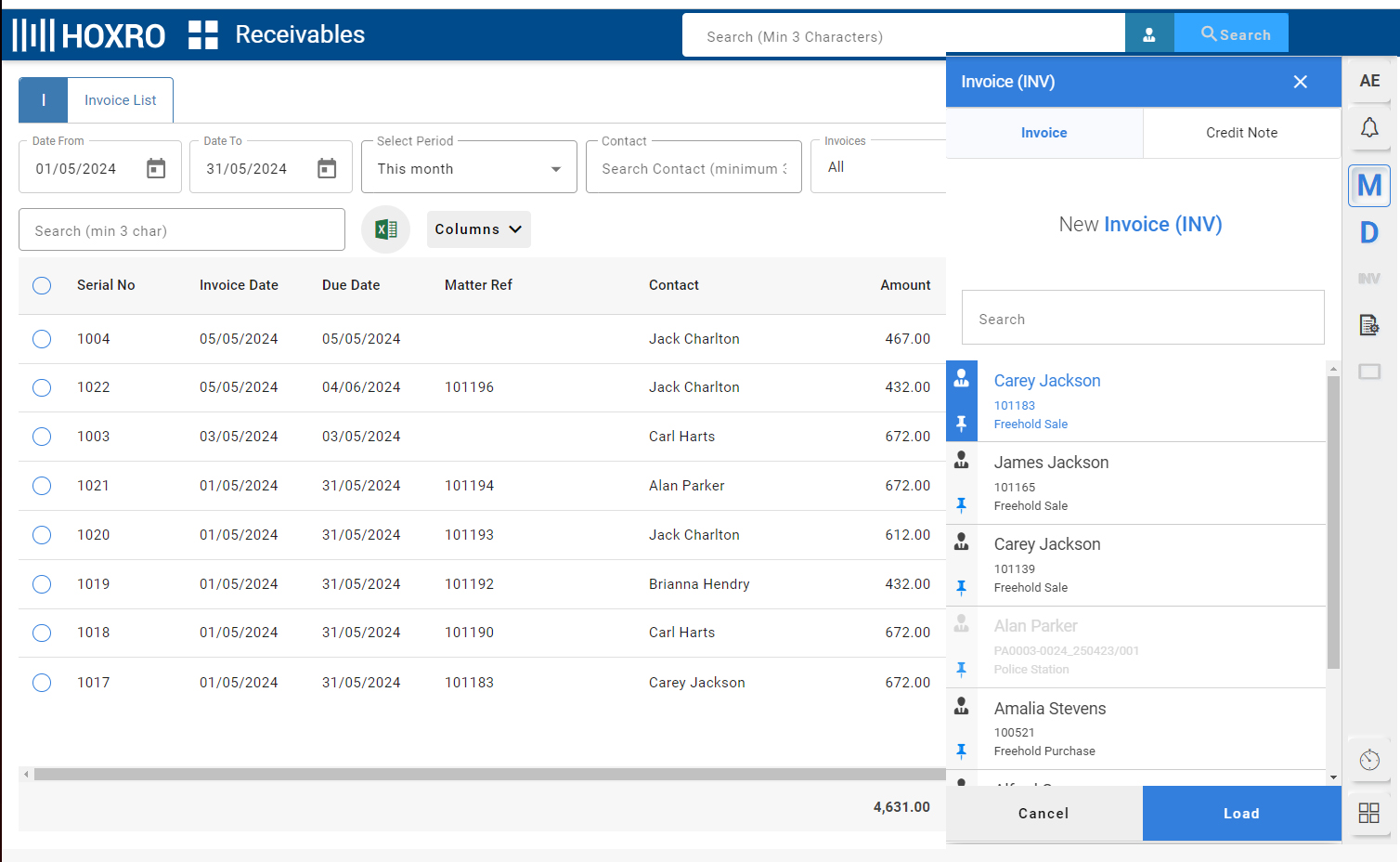Open the notifications bell icon
The width and height of the screenshot is (1400, 862).
click(1369, 127)
